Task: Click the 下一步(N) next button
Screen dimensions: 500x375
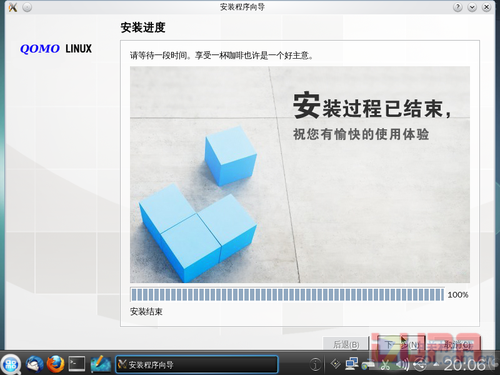Action: tap(401, 344)
